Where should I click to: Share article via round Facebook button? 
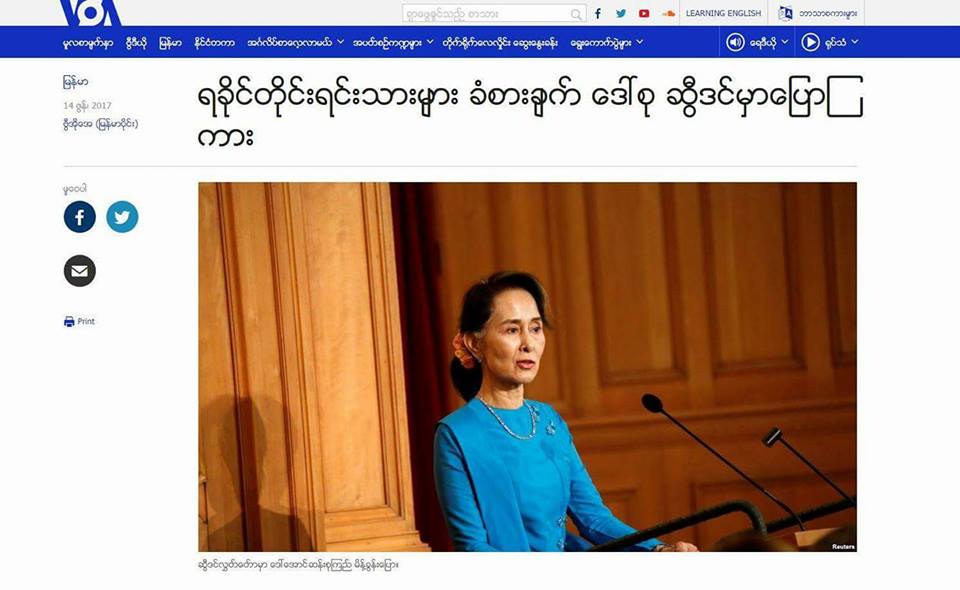80,217
